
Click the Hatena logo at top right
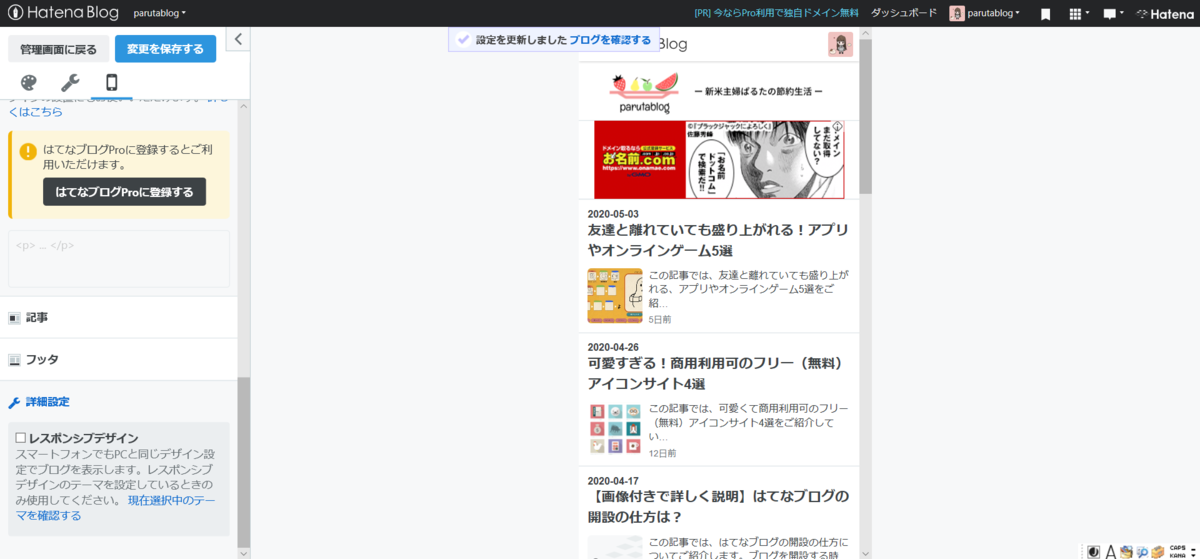pos(1165,14)
